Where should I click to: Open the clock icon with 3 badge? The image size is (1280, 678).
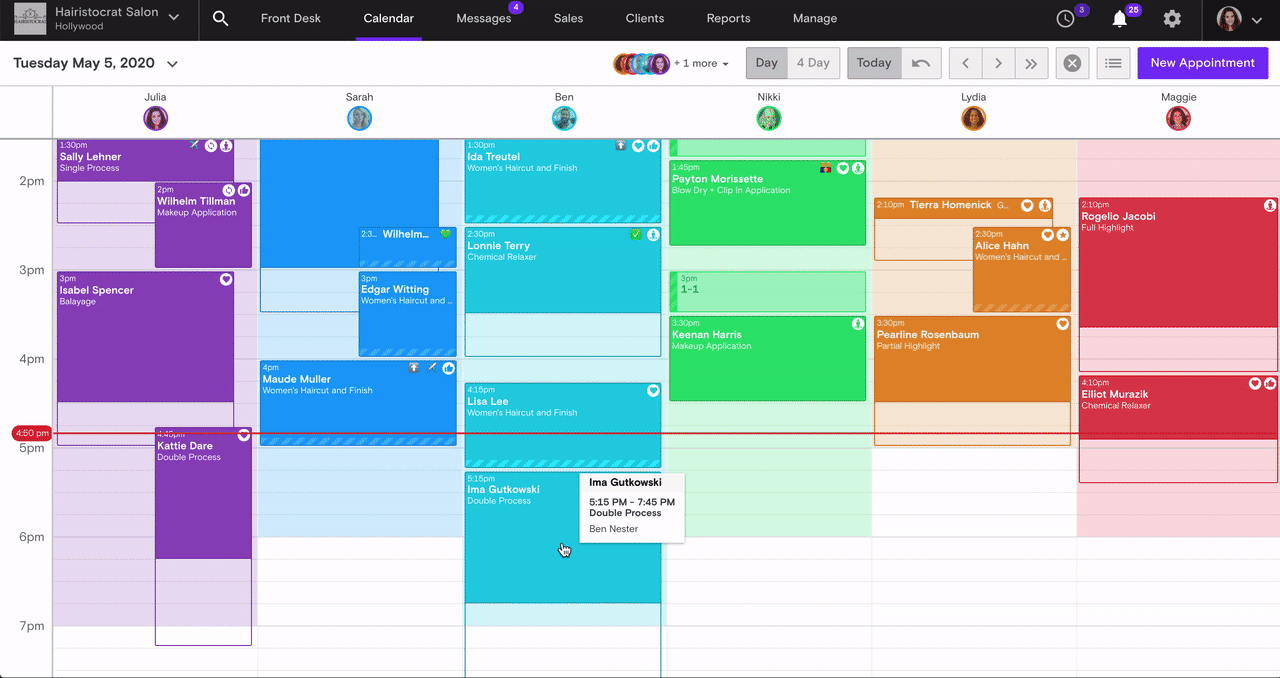click(1066, 19)
